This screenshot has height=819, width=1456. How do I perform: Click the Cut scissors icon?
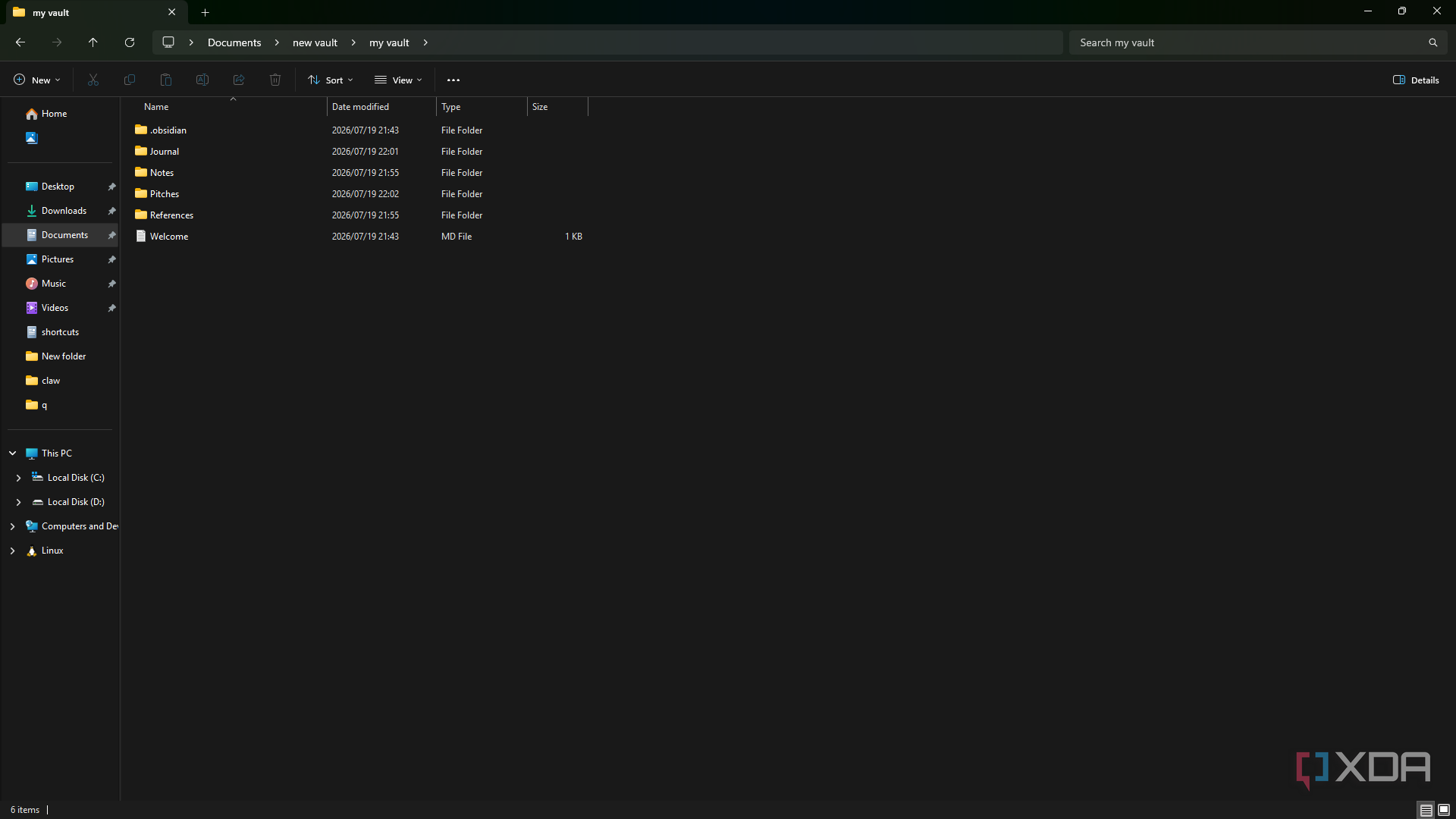coord(93,80)
